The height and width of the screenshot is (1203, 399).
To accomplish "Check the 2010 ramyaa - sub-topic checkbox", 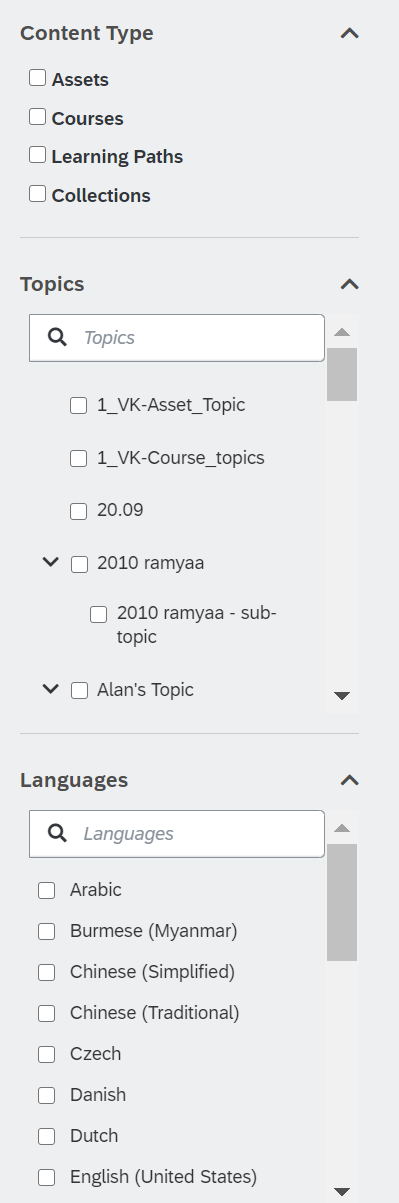I will coord(98,614).
